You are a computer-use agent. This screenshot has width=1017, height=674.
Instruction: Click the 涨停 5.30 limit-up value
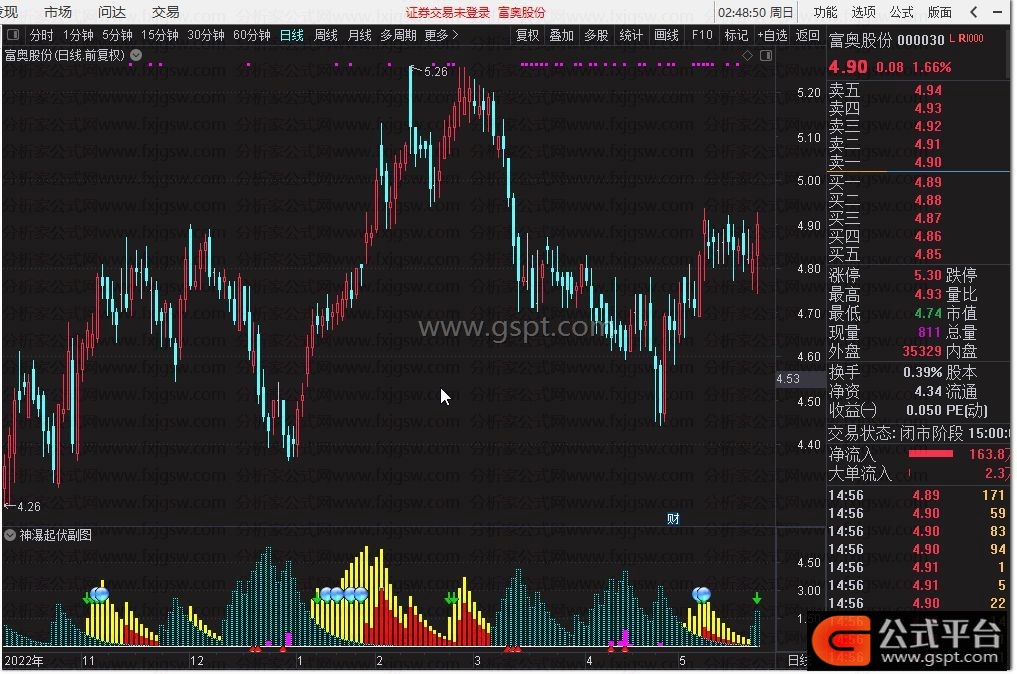(927, 275)
